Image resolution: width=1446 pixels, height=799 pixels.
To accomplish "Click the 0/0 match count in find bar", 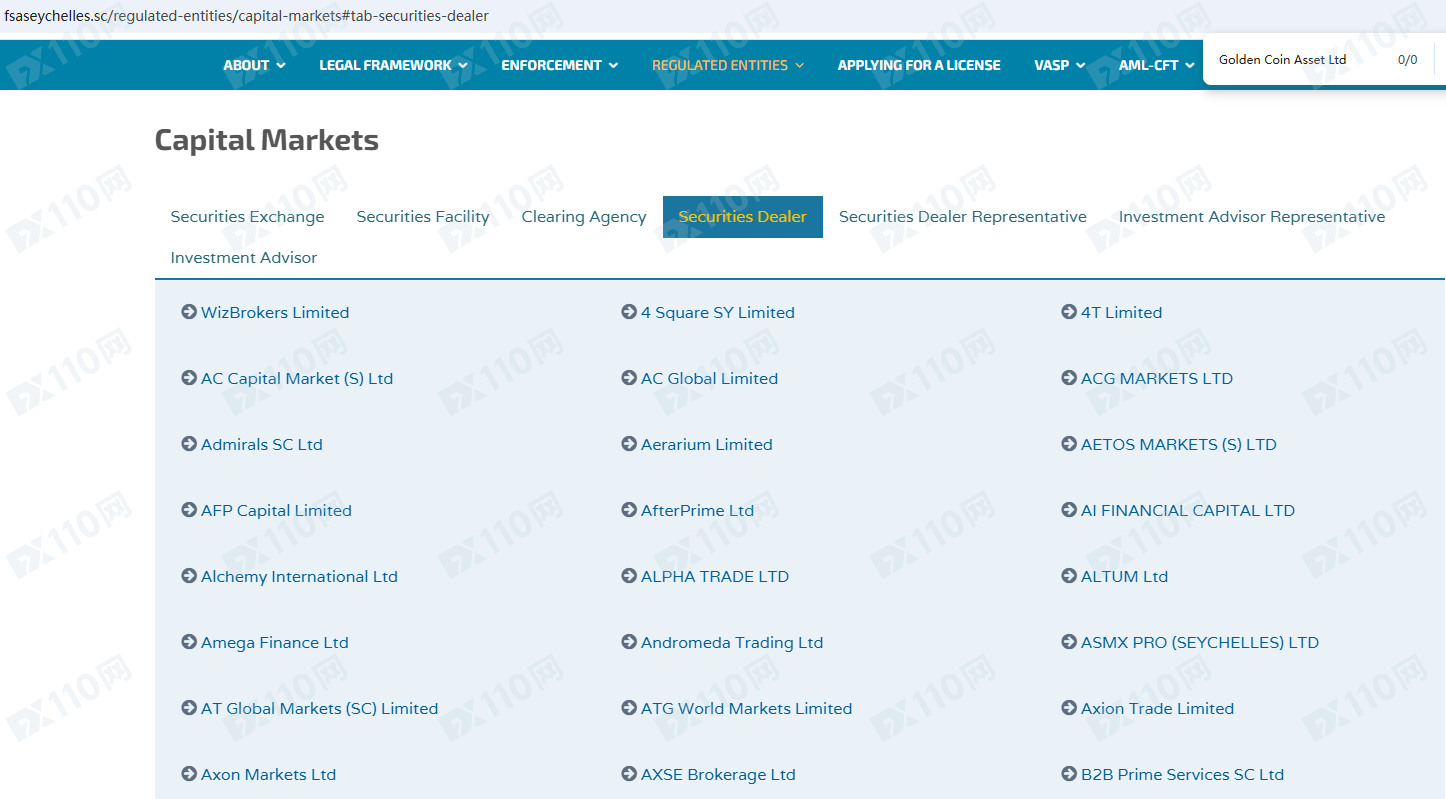I will (x=1407, y=60).
